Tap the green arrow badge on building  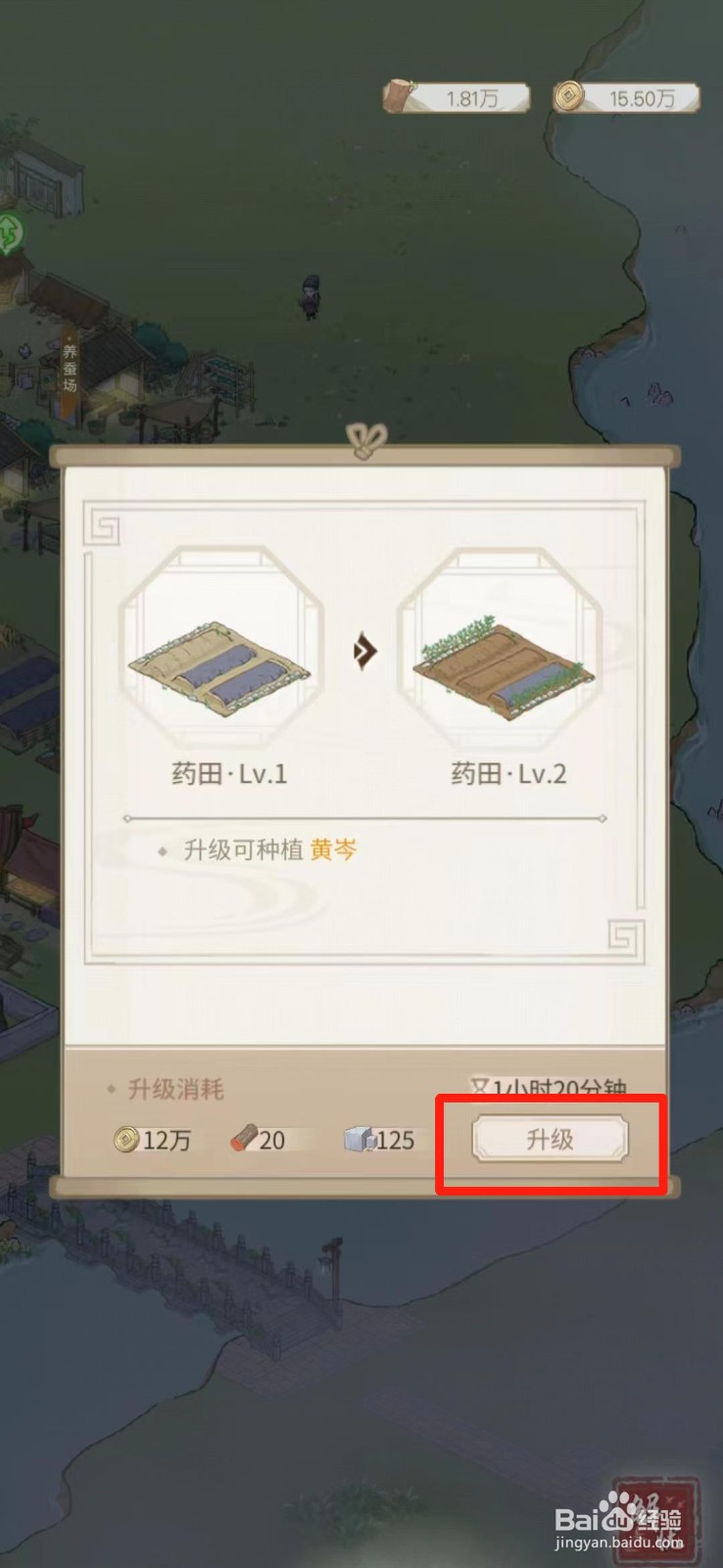point(9,235)
